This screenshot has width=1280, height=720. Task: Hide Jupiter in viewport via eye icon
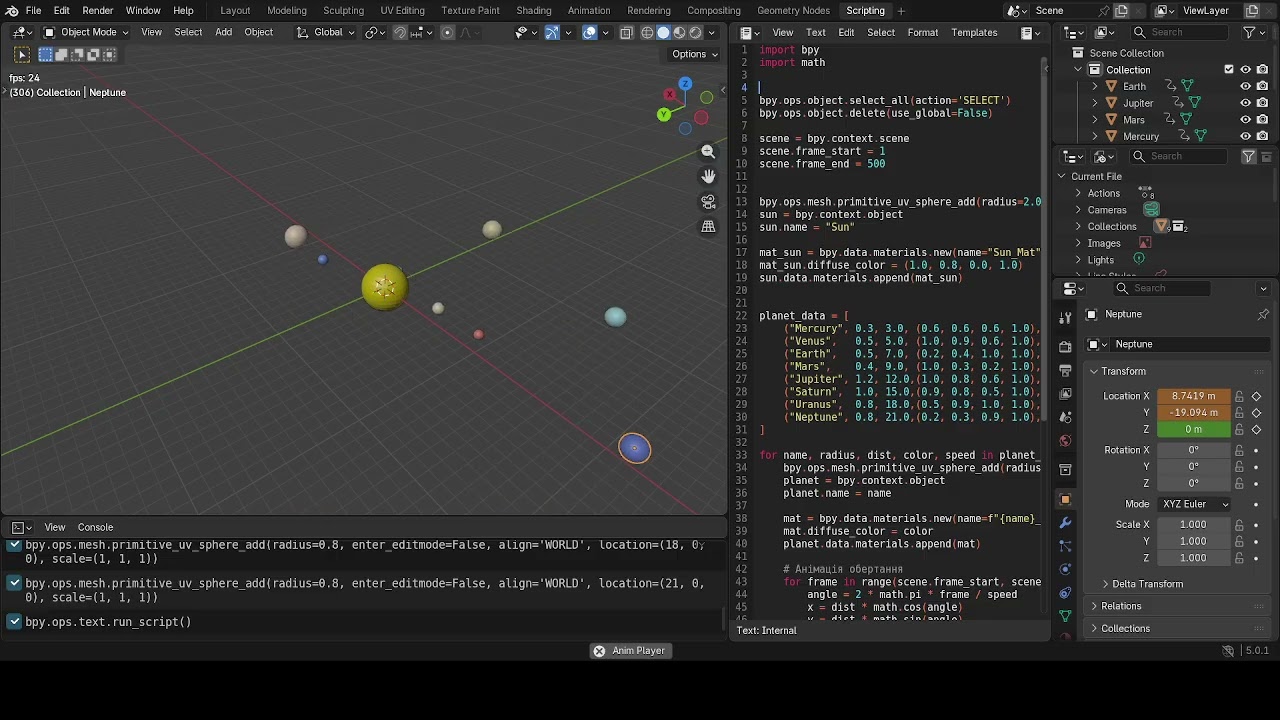(1246, 103)
